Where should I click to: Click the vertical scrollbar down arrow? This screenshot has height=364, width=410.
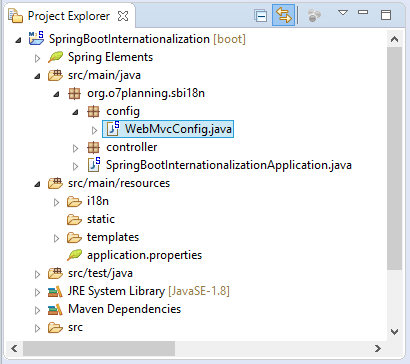[x=395, y=332]
